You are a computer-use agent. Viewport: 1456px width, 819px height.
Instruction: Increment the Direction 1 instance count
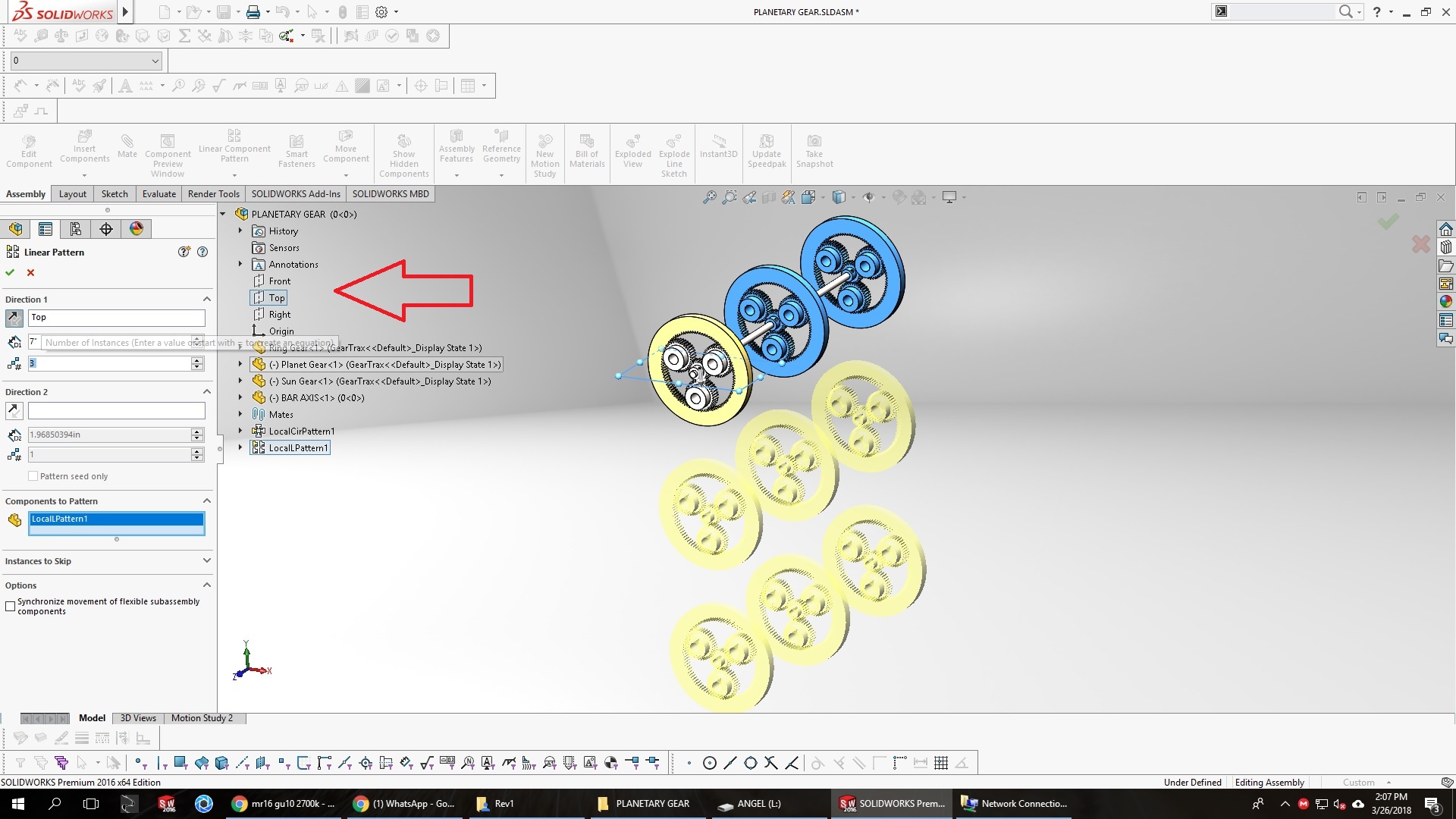pos(197,360)
